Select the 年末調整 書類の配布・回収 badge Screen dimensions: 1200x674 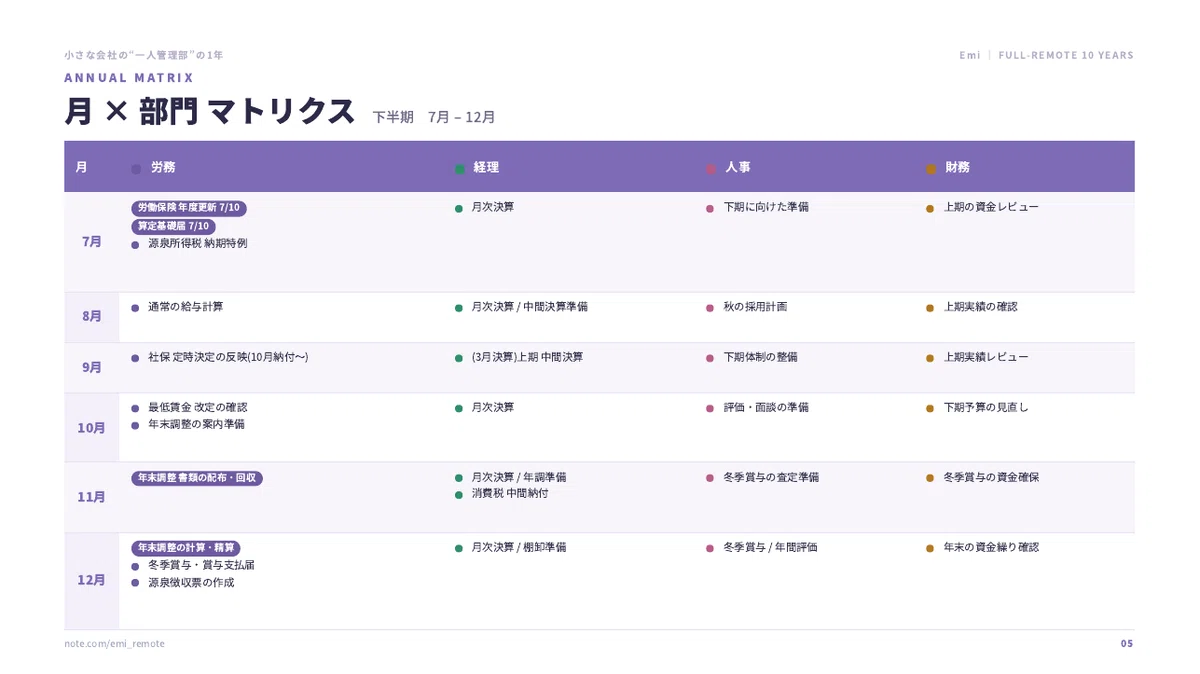click(x=197, y=478)
